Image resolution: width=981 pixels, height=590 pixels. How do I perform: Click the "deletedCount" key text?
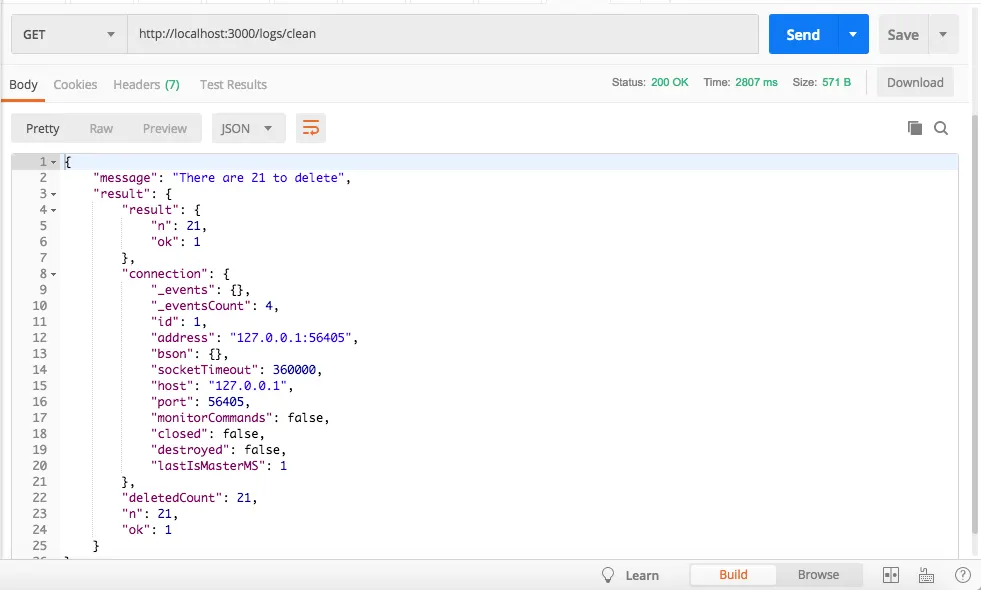click(x=172, y=498)
